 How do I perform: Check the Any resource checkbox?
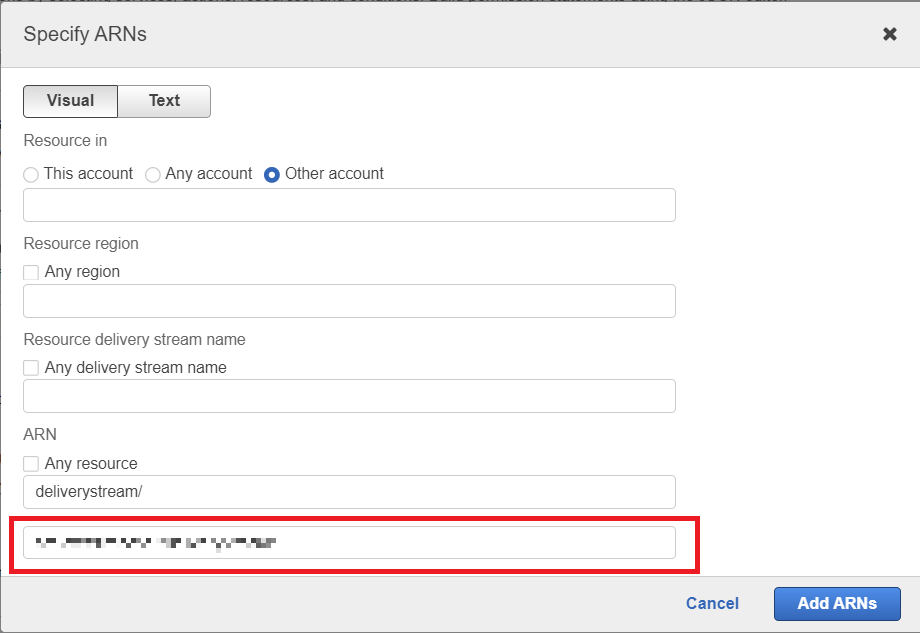[32, 464]
